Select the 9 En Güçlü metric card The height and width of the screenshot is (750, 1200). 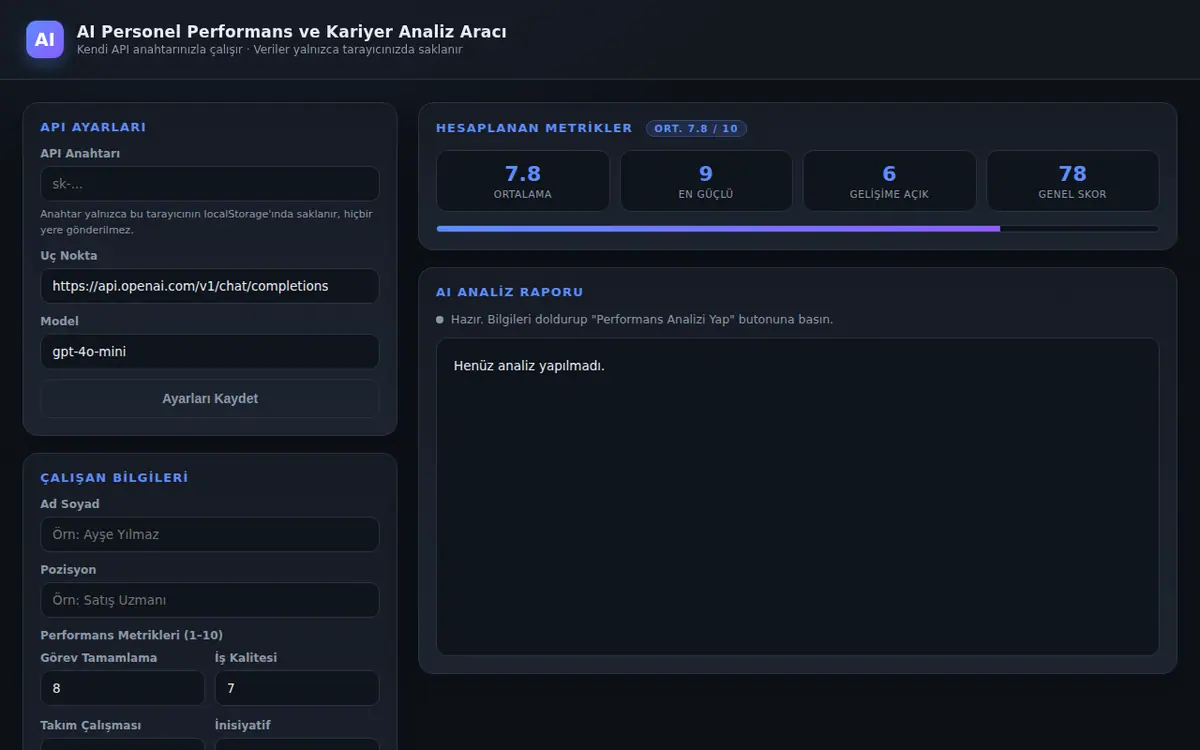[x=706, y=181]
